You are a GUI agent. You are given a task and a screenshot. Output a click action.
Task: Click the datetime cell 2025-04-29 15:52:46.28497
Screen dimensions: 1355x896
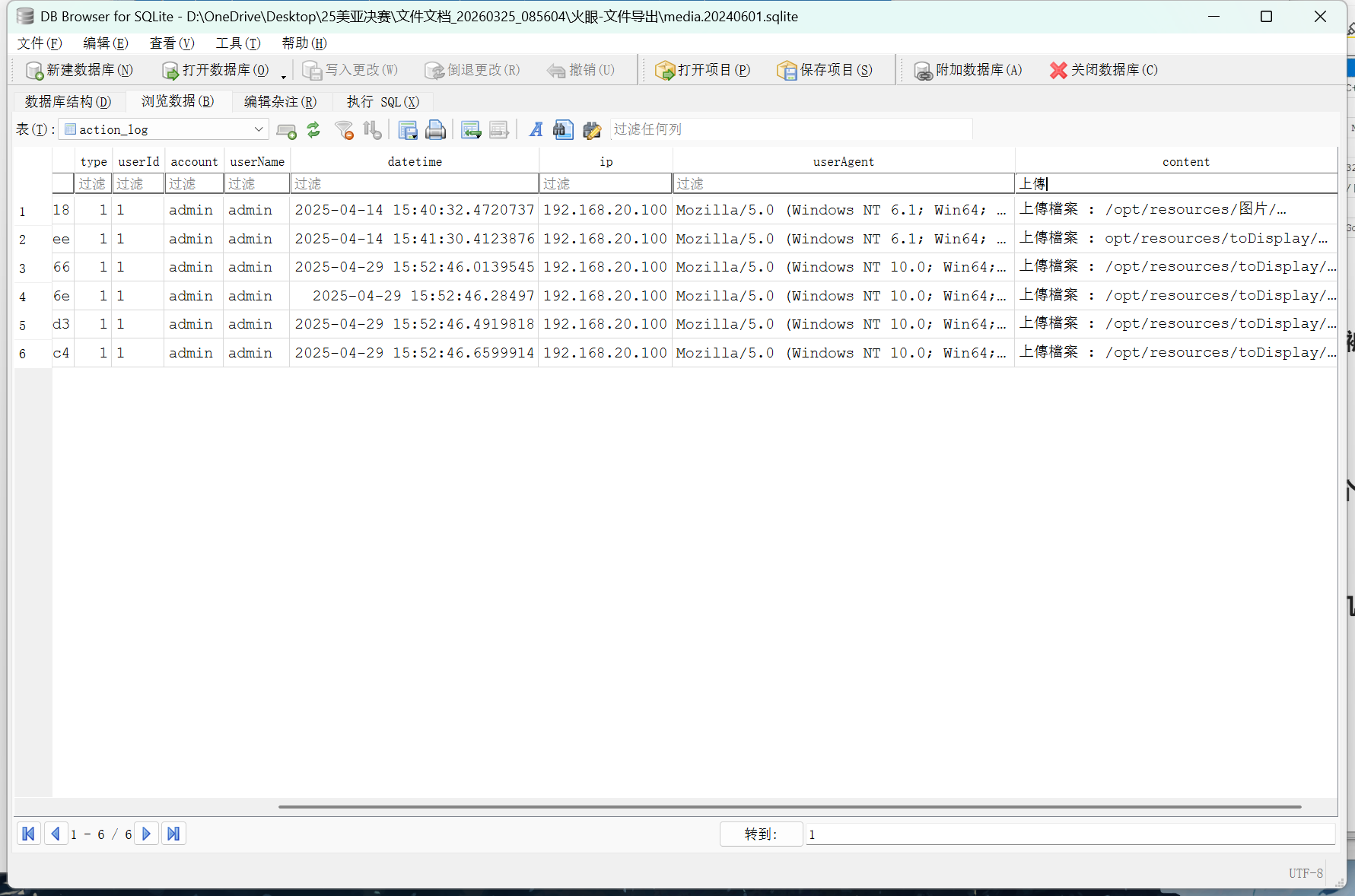(415, 296)
